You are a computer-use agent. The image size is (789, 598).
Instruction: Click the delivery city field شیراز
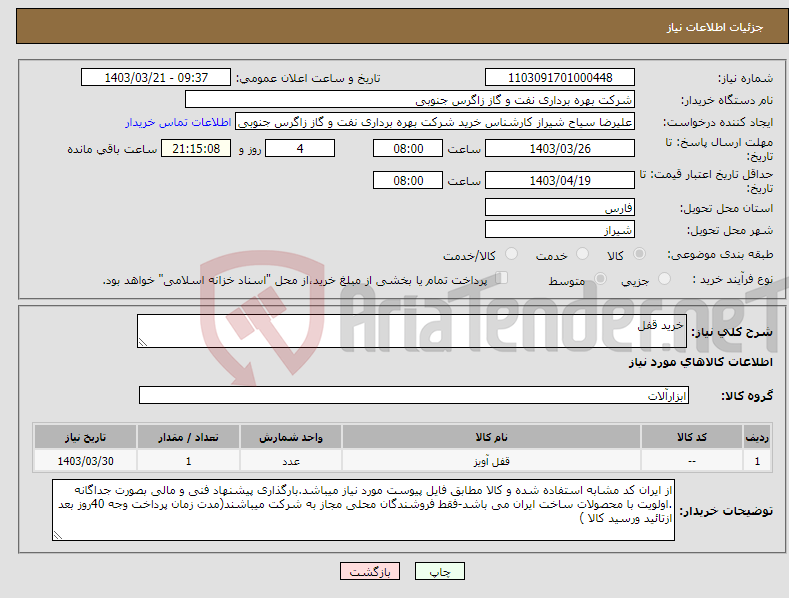560,230
